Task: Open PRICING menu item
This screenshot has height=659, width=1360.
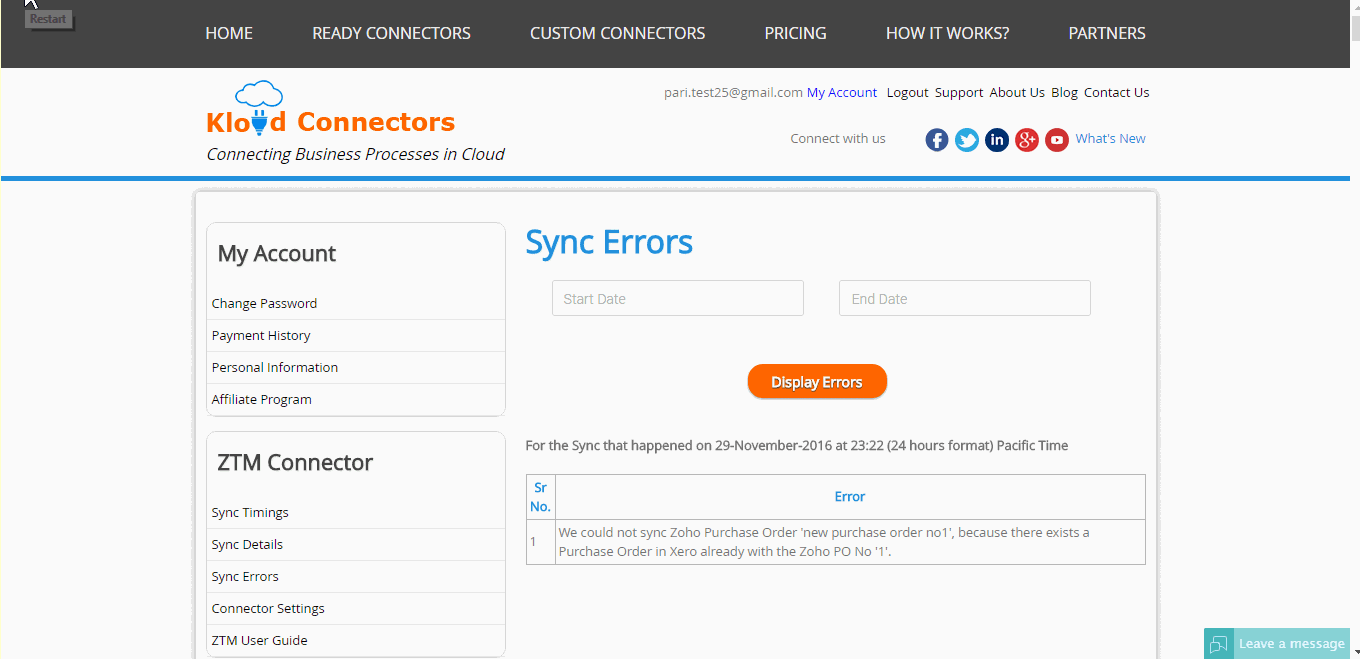Action: [x=796, y=33]
